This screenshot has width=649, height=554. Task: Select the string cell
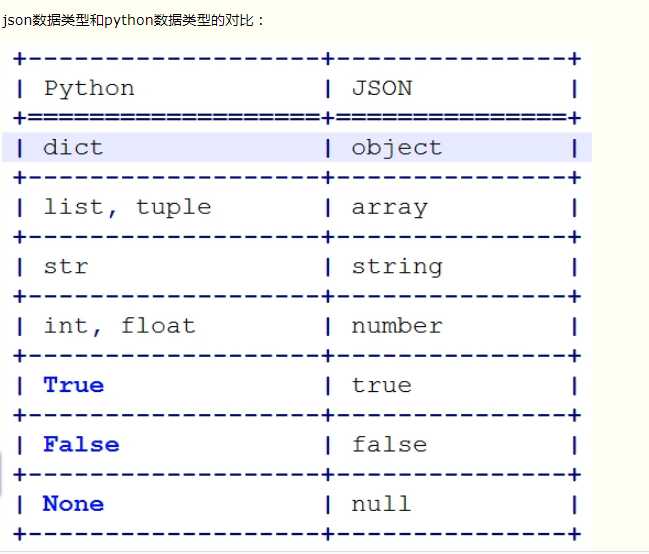(x=396, y=267)
